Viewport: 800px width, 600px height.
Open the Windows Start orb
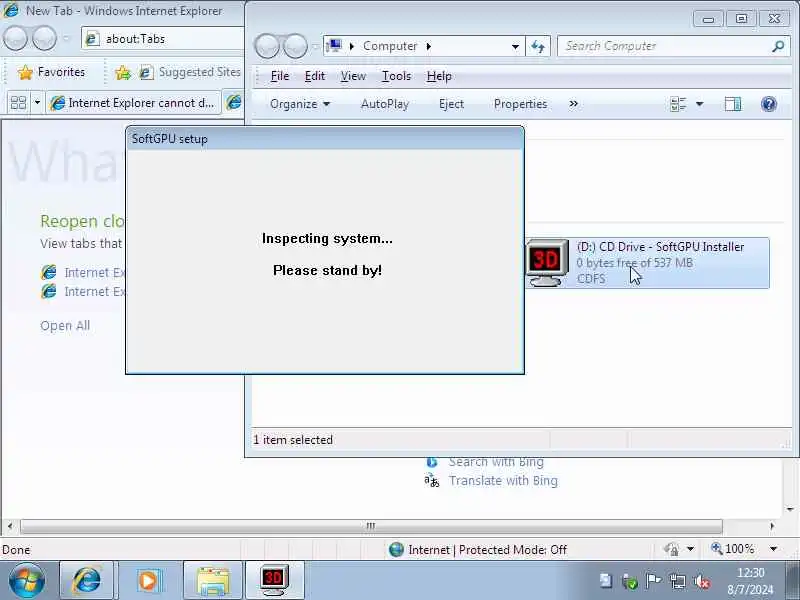pyautogui.click(x=27, y=580)
